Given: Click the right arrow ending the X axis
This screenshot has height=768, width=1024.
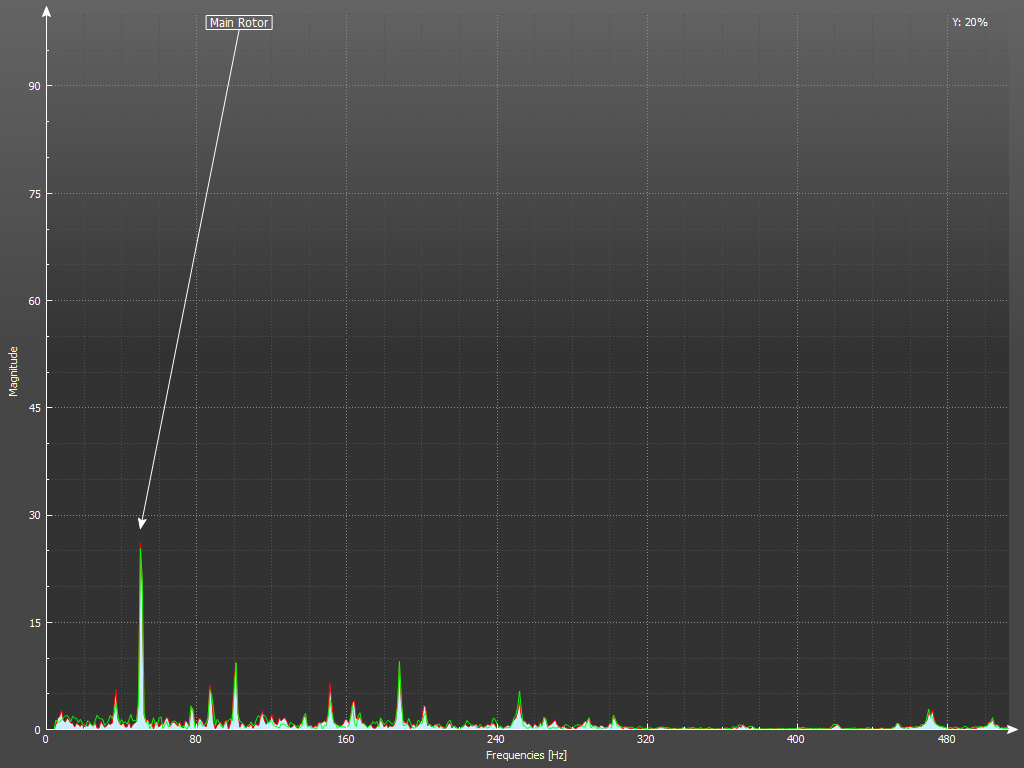Looking at the screenshot, I should click(1012, 729).
